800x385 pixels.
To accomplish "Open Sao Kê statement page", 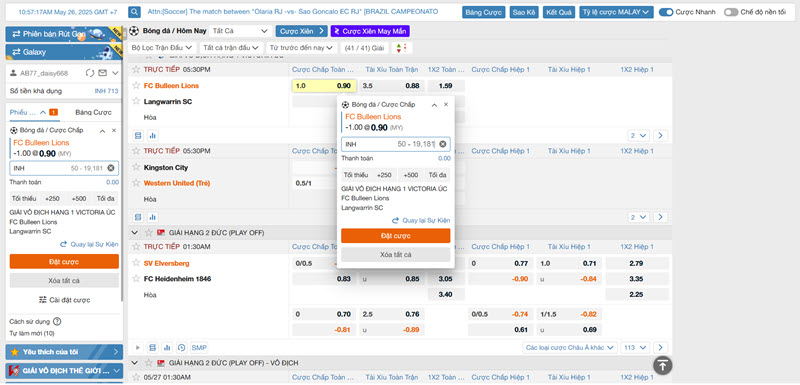I will coord(524,12).
